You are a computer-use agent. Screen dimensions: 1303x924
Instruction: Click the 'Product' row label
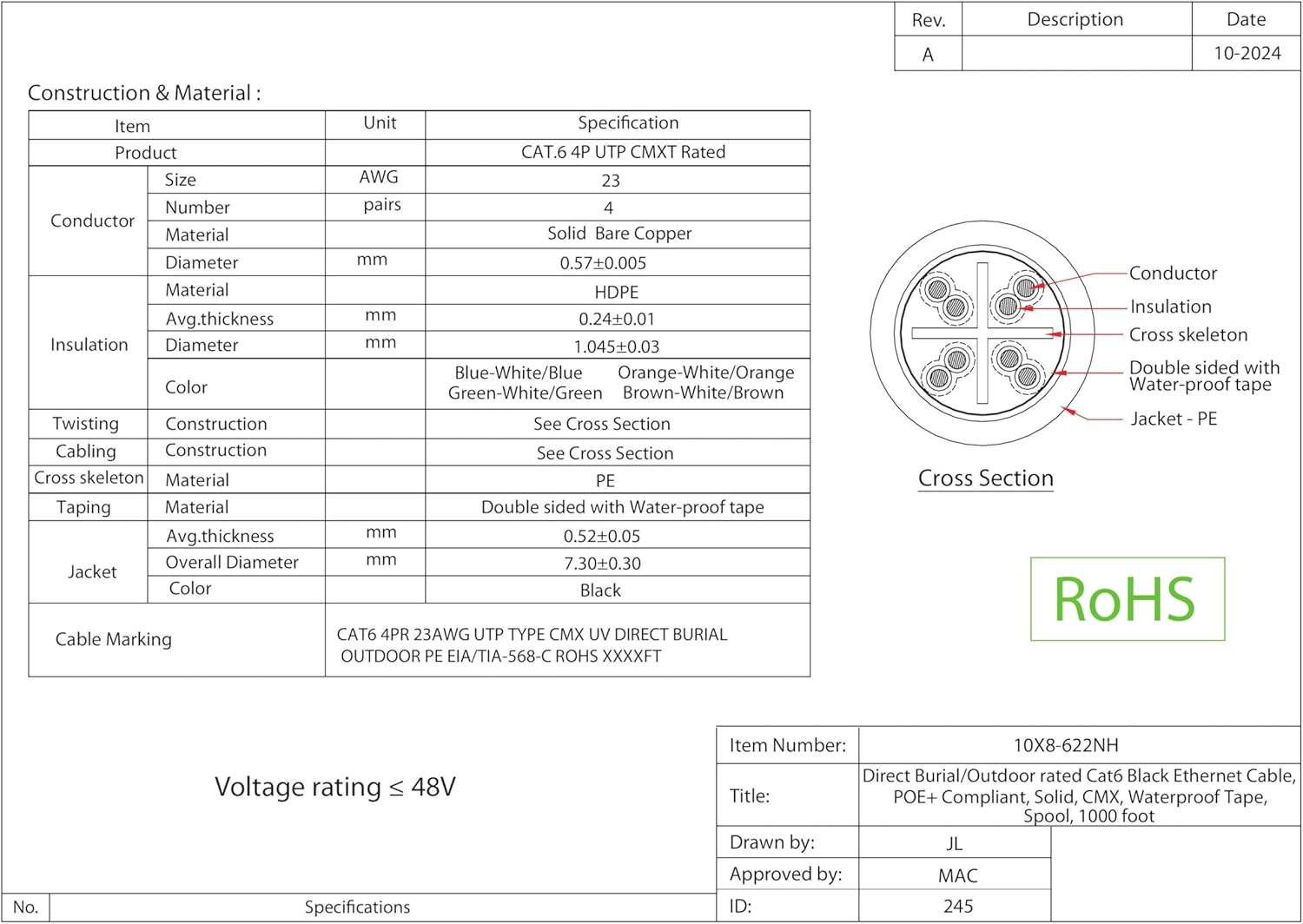146,153
